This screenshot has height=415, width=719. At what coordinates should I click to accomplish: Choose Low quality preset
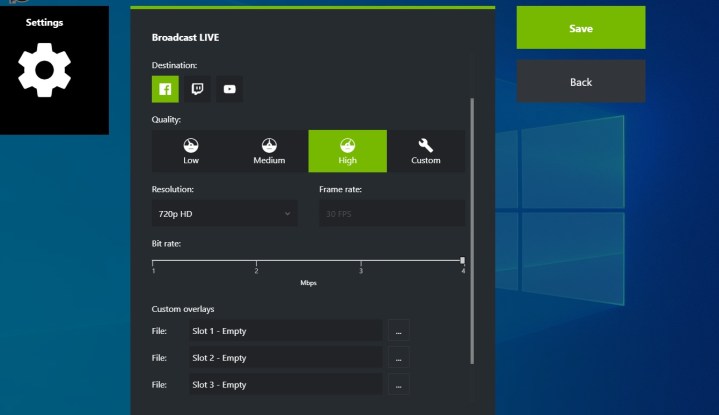[191, 151]
